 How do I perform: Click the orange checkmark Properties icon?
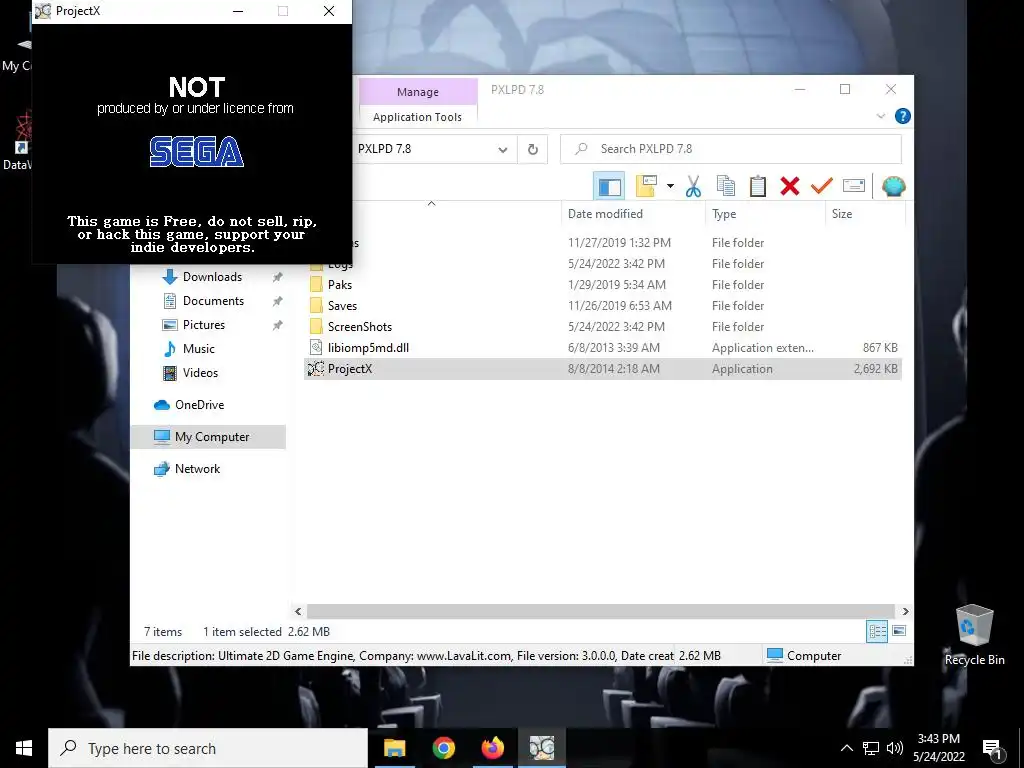point(822,186)
